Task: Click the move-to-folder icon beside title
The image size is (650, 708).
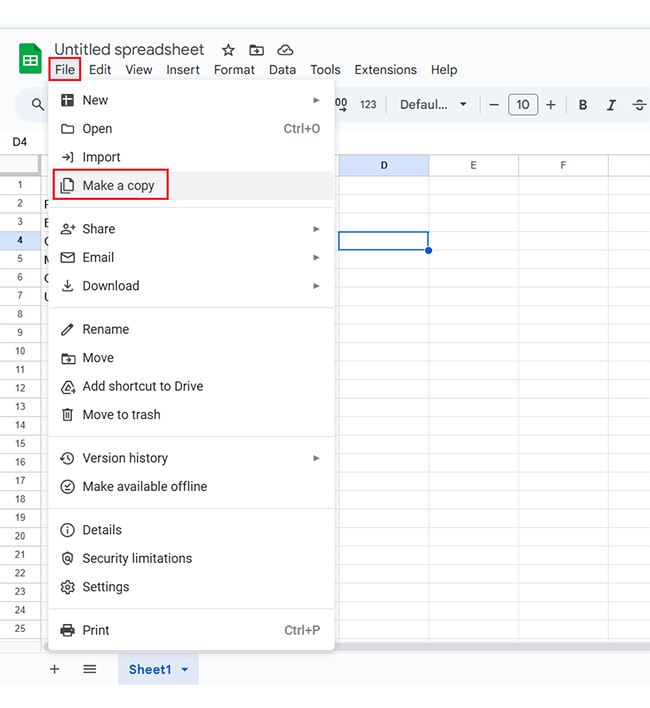Action: [257, 50]
